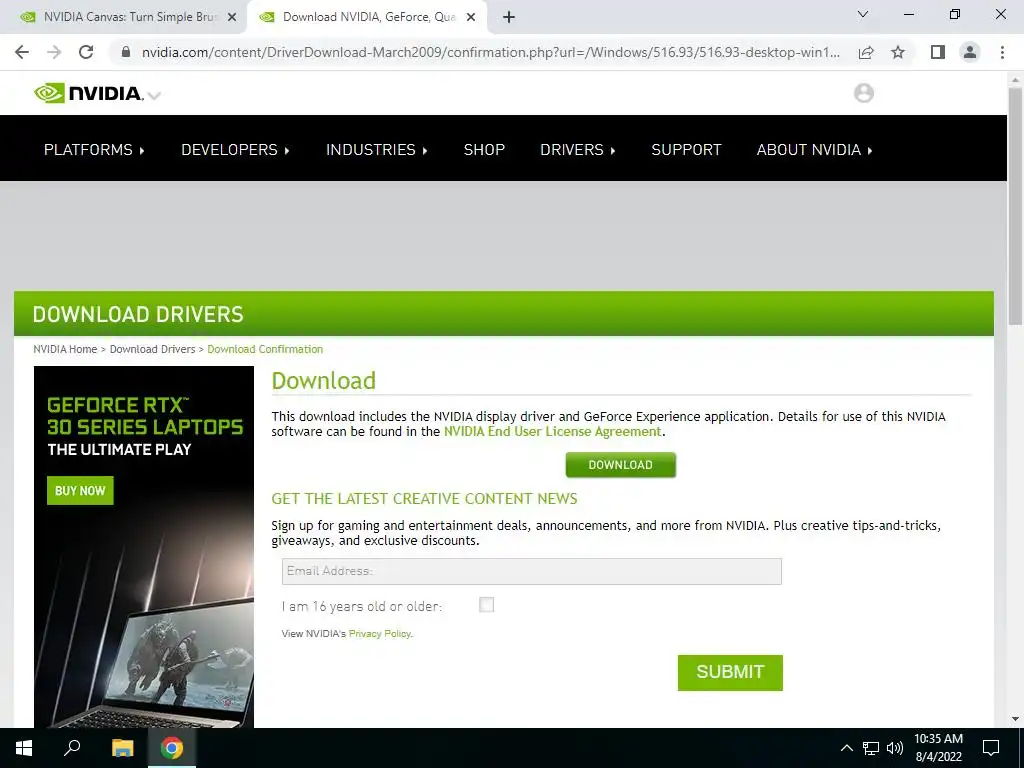Click the DOWNLOAD DRIVERS header text
Screen dimensions: 1024x768
click(138, 314)
